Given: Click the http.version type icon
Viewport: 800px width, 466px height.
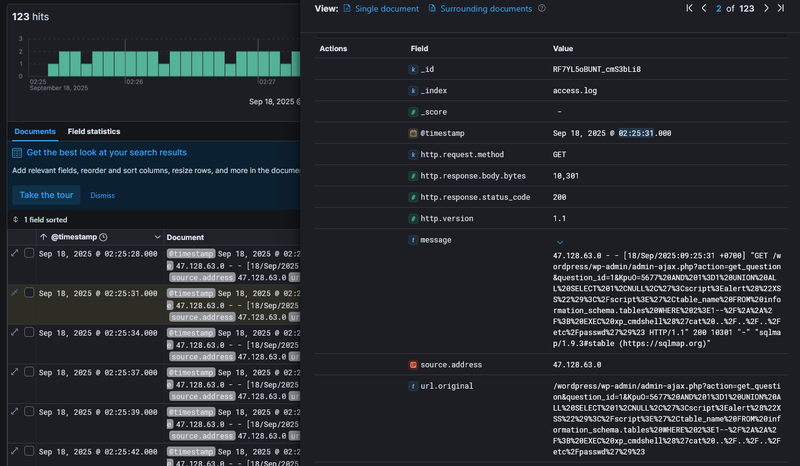Looking at the screenshot, I should coord(413,218).
